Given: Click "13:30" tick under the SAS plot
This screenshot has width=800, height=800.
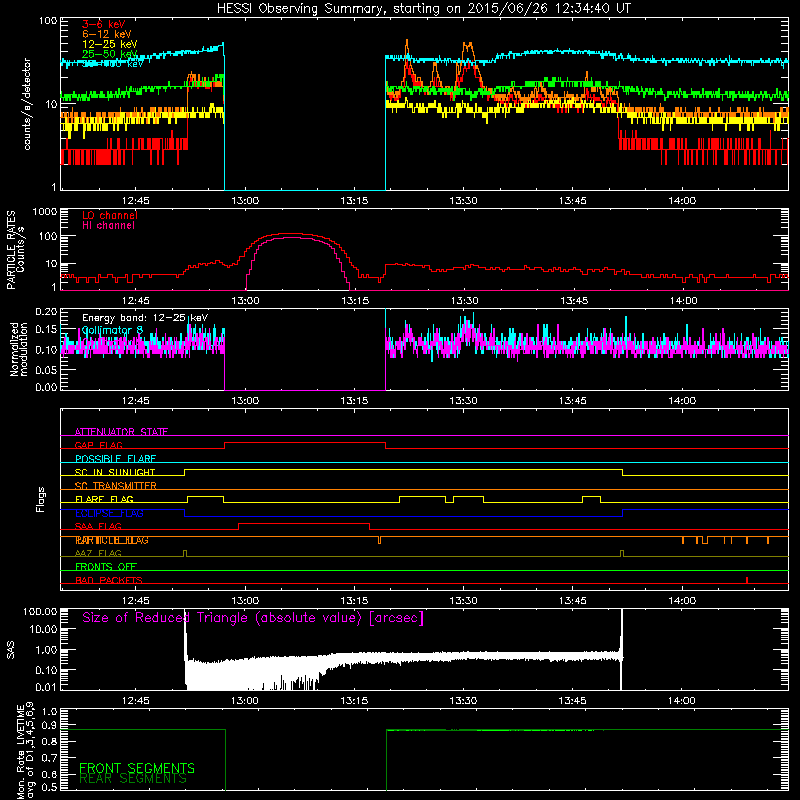Looking at the screenshot, I should coord(463,701).
